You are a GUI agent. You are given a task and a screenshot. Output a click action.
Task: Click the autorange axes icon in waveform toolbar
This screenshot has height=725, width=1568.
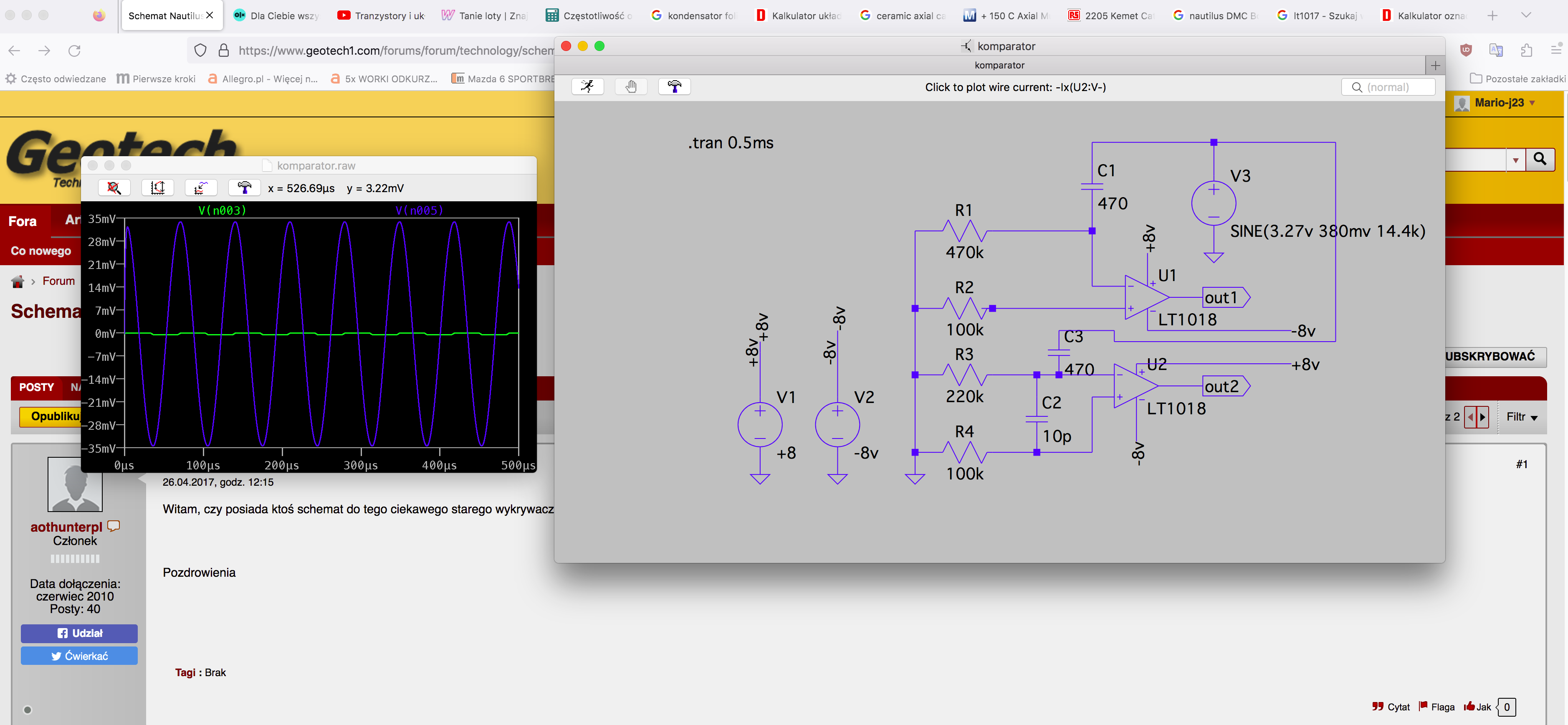(158, 188)
